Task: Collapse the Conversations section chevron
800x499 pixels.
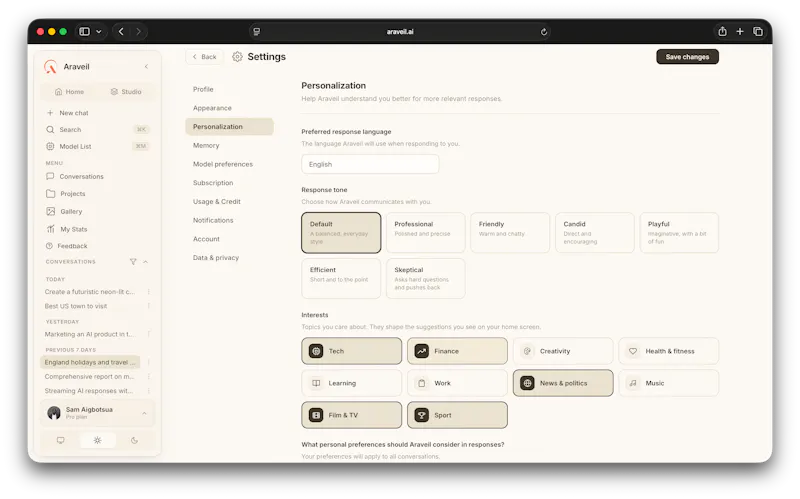Action: 145,262
